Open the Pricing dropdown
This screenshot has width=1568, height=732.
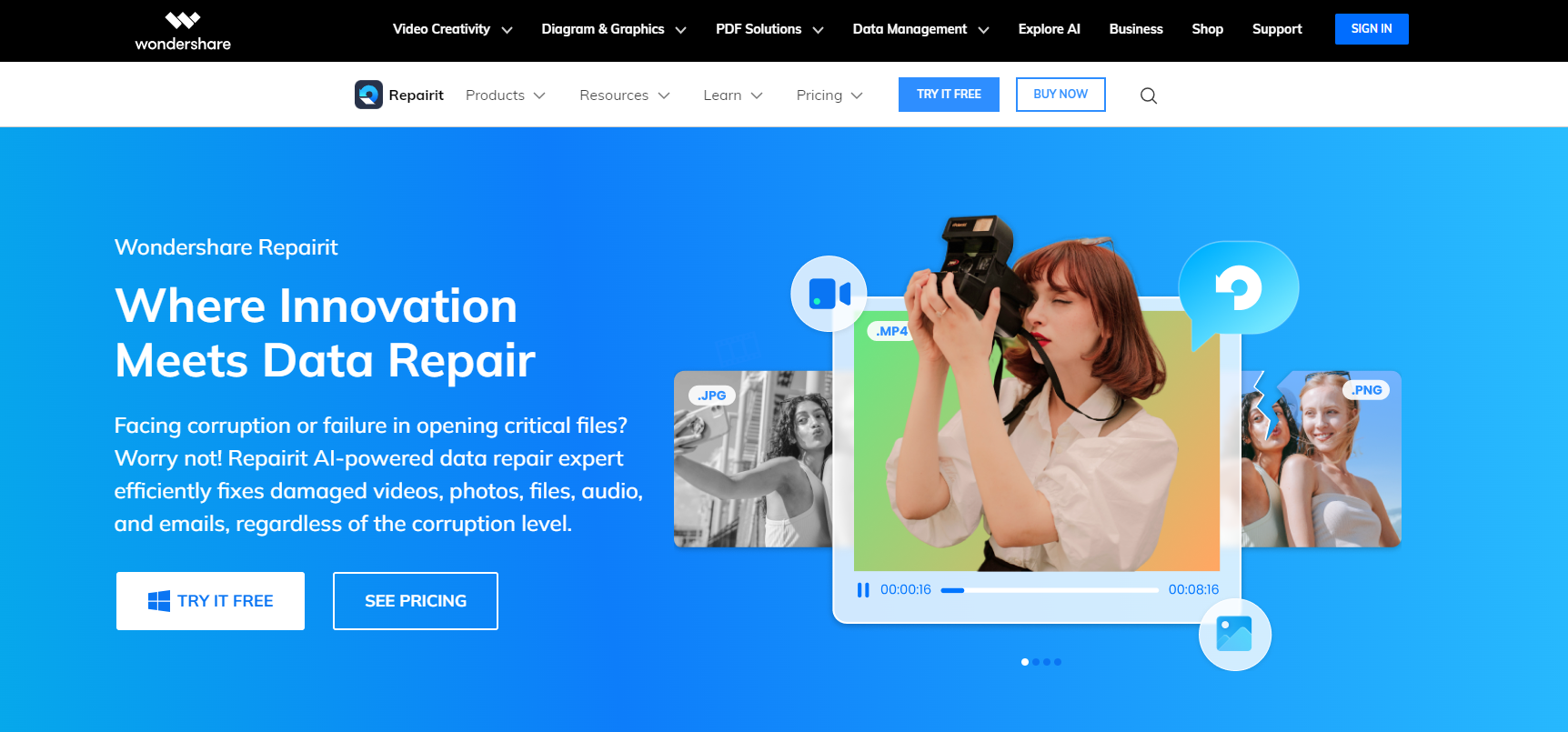(x=829, y=95)
